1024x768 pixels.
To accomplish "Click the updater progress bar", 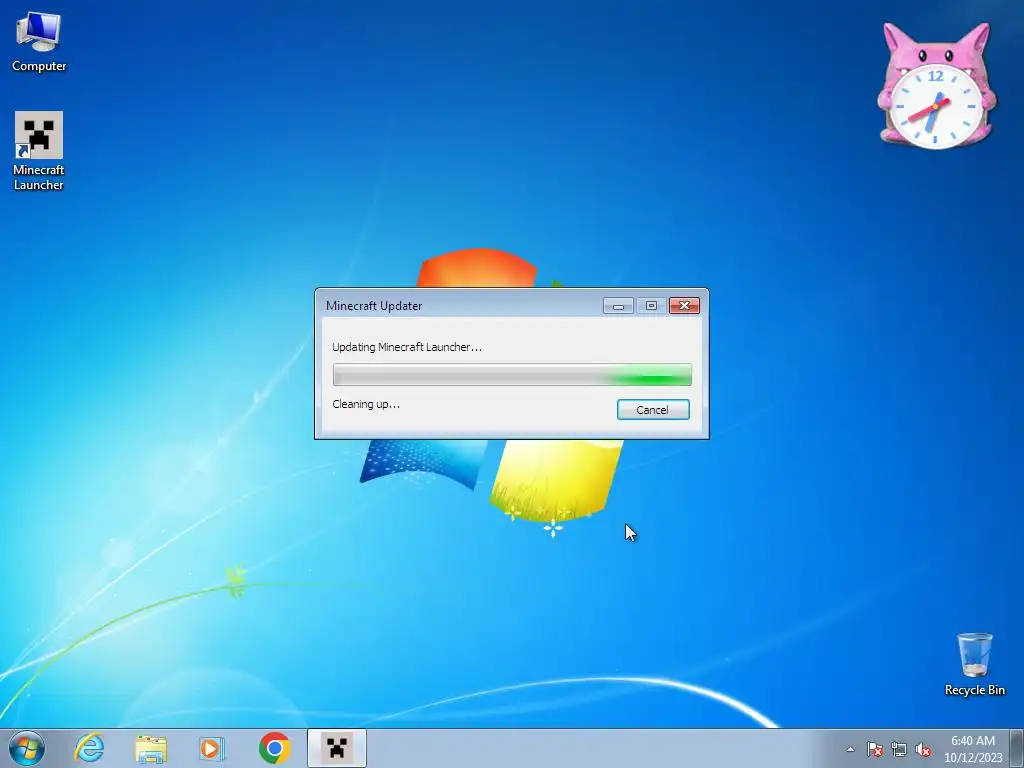I will point(512,375).
